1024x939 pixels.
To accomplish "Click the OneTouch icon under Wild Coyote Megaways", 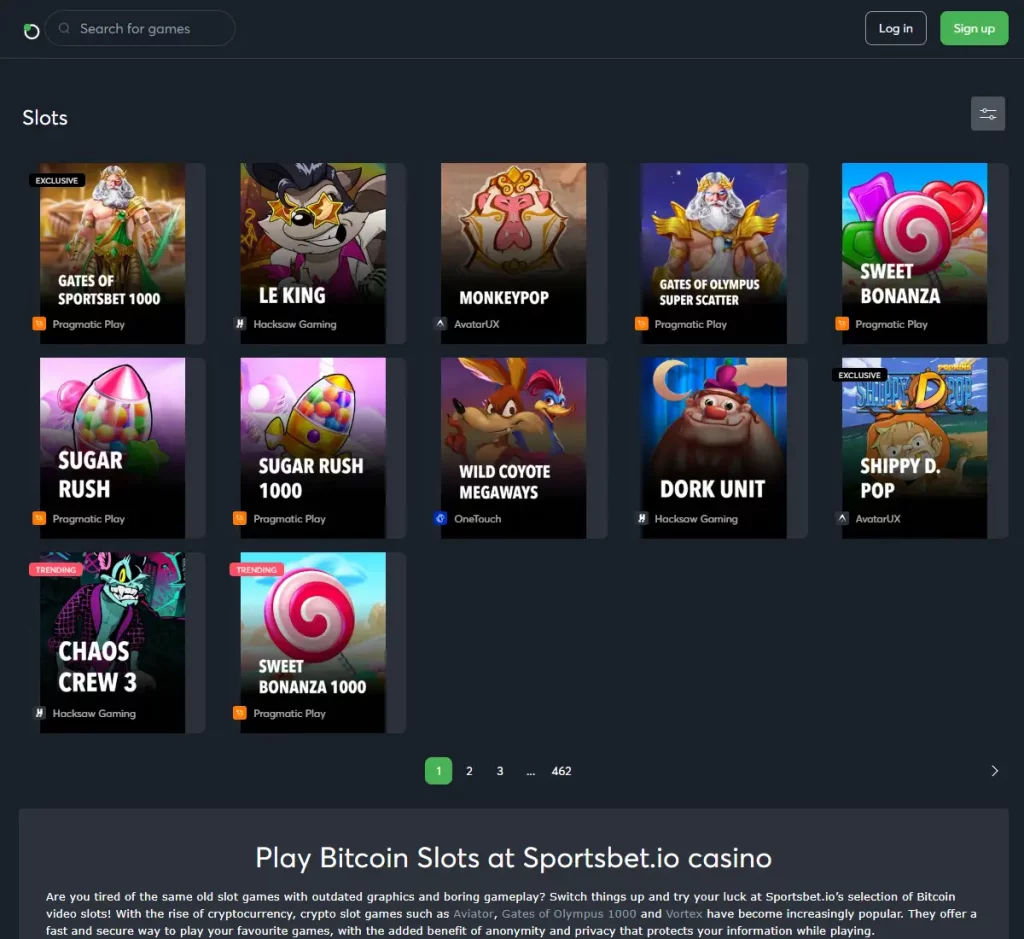I will point(440,518).
